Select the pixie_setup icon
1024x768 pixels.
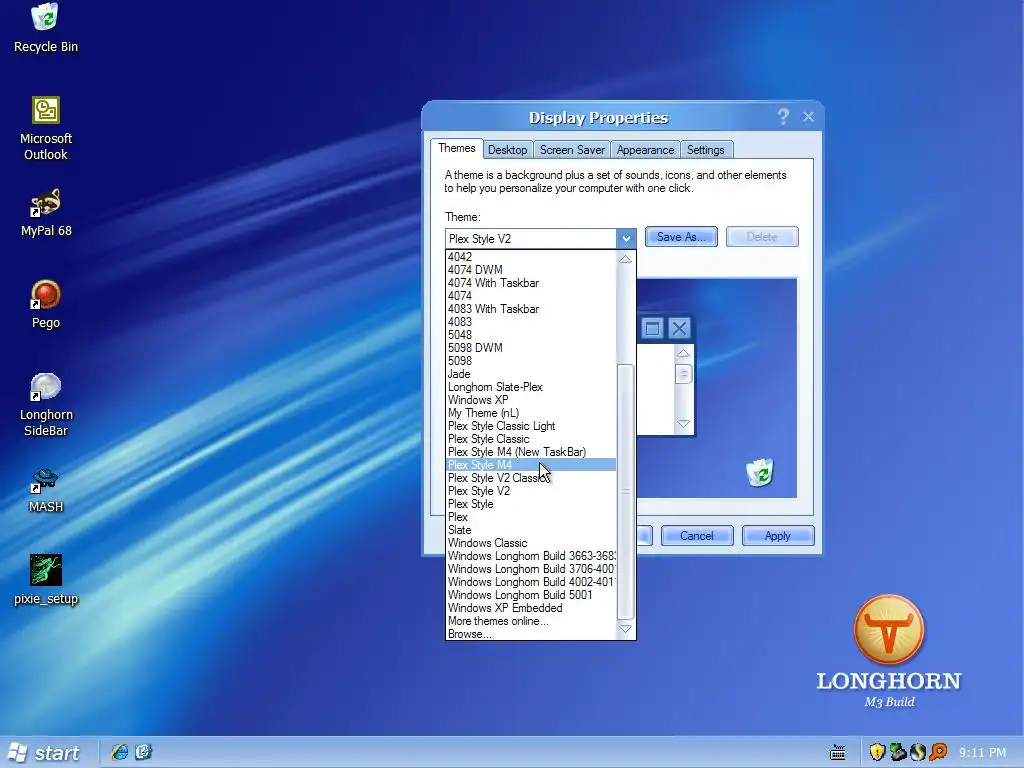pyautogui.click(x=46, y=580)
